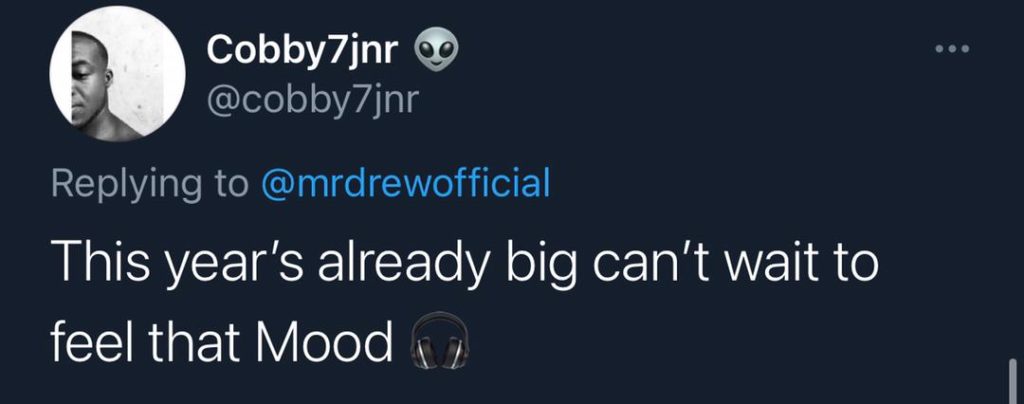Click the scroll indicator at right edge
Viewport: 1024px width, 404px height.
pyautogui.click(x=1013, y=381)
